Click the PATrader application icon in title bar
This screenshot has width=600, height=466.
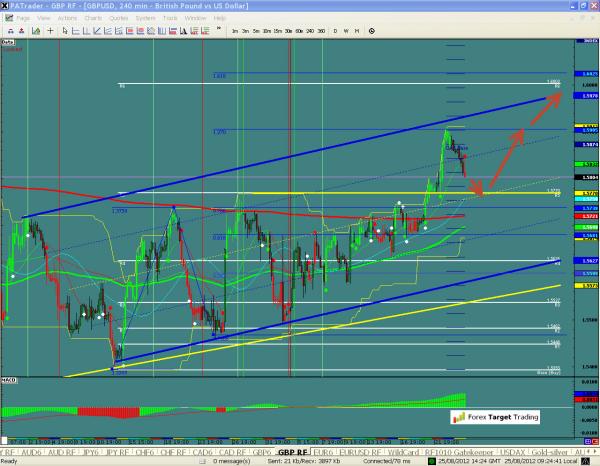[x=7, y=5]
